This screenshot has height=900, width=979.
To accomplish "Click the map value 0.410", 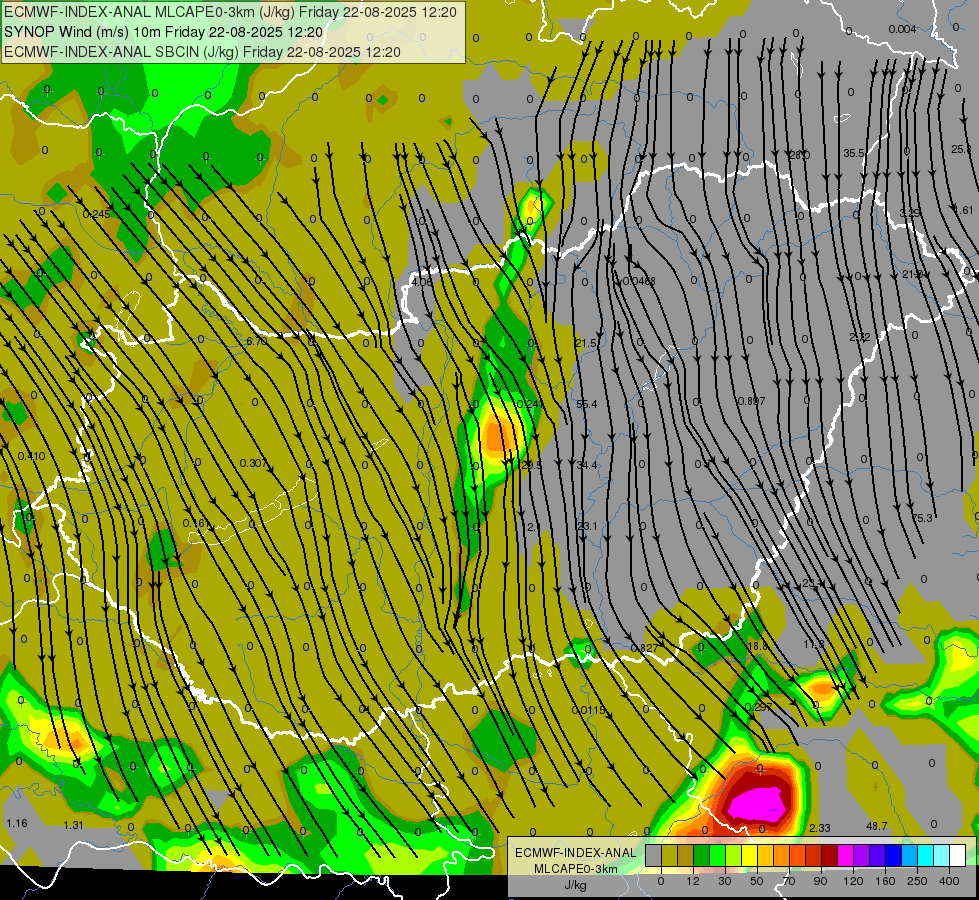I will point(31,456).
